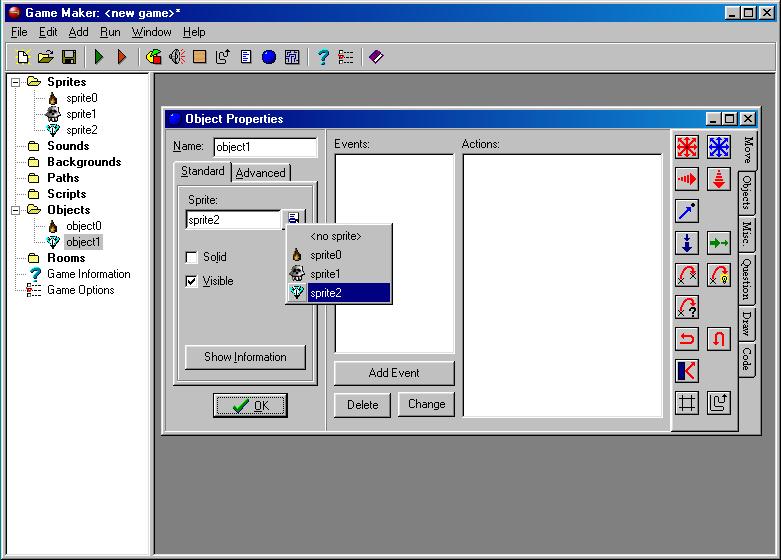Switch to the Advanced tab

coord(260,173)
